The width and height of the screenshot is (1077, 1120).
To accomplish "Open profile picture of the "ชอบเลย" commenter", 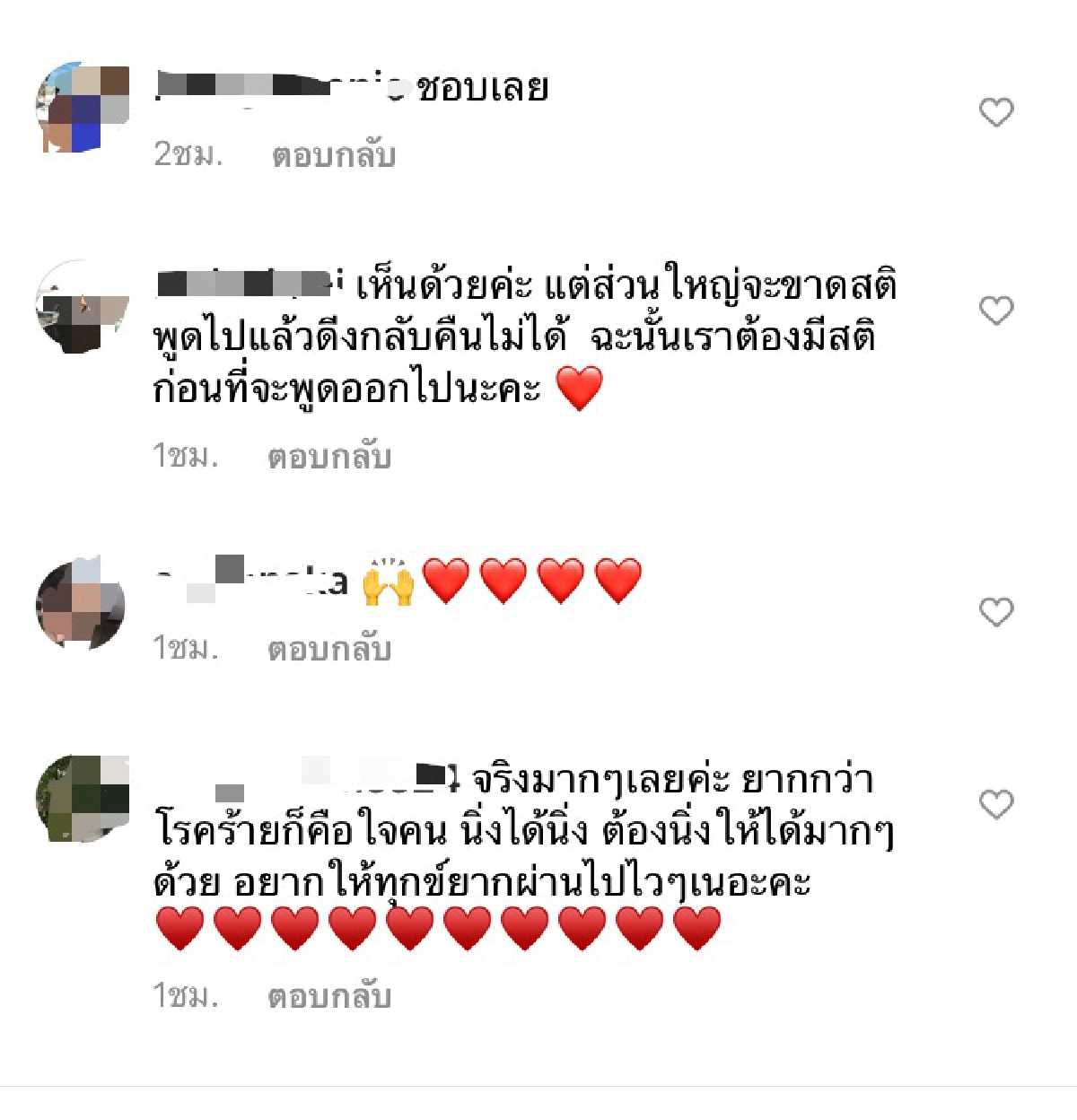I will [83, 109].
